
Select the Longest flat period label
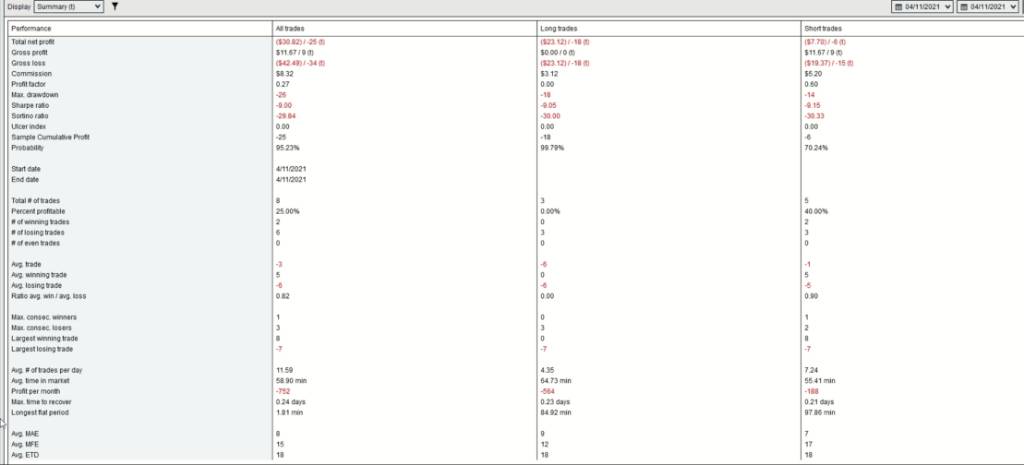(40, 412)
